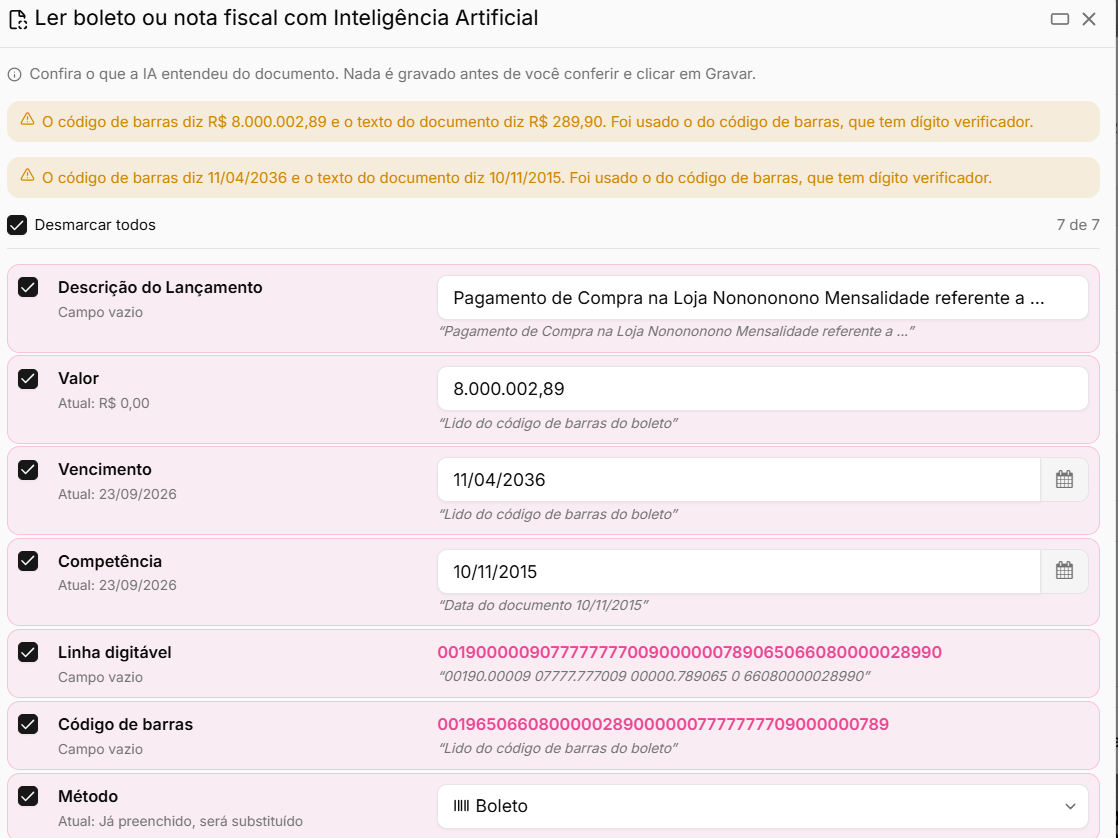Viewport: 1118px width, 838px height.
Task: Select the pink Código de barras number
Action: pyautogui.click(x=663, y=724)
